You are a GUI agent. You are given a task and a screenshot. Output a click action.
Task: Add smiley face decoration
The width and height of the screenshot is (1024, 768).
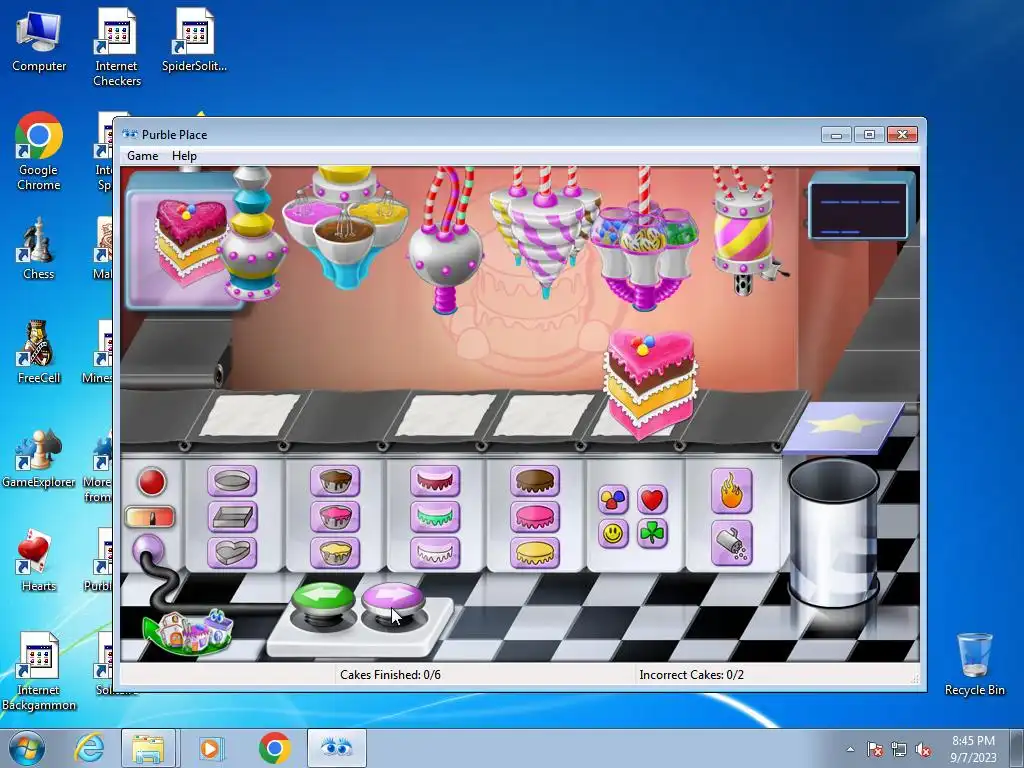pos(613,534)
